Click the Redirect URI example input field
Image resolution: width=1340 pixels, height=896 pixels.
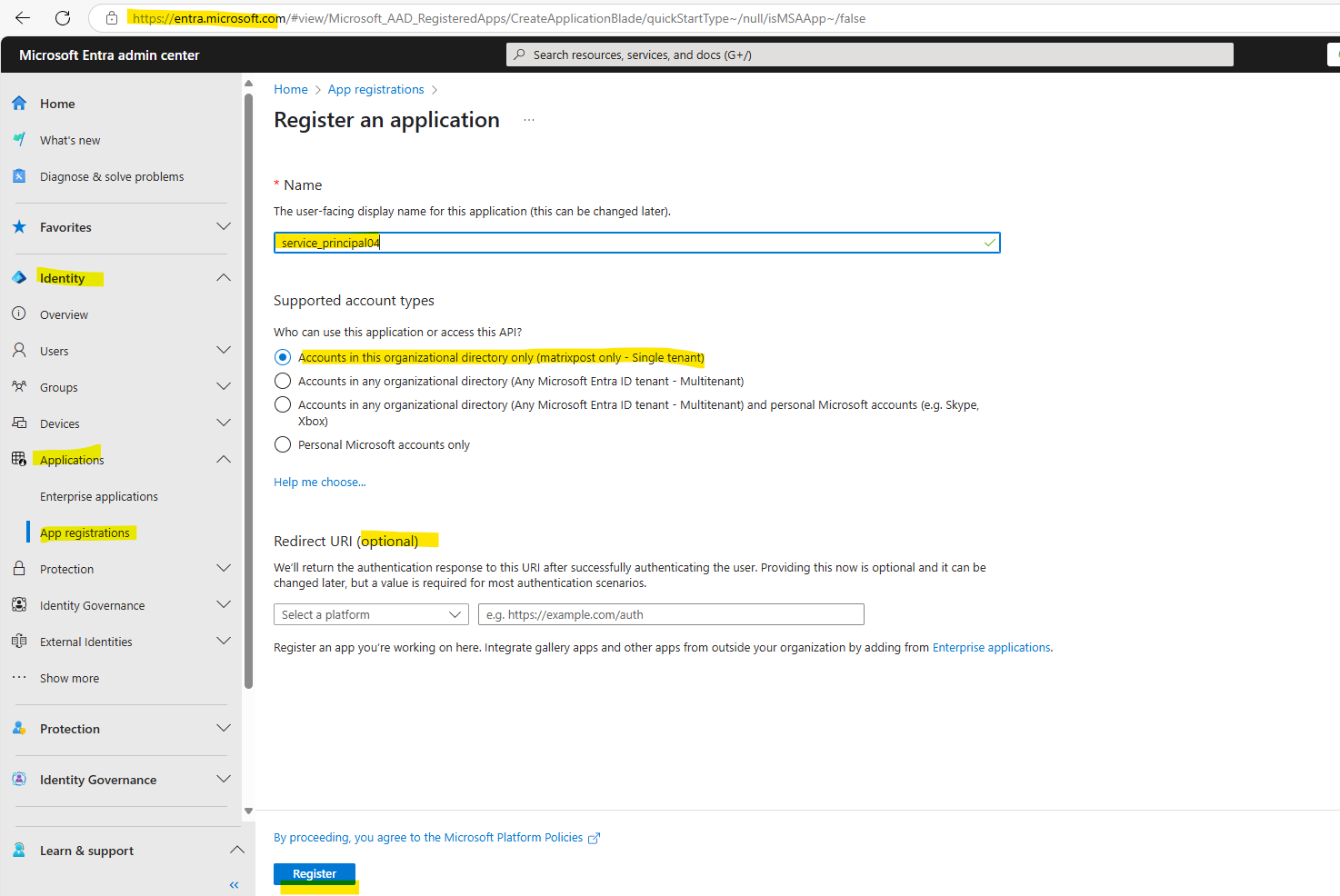(670, 614)
